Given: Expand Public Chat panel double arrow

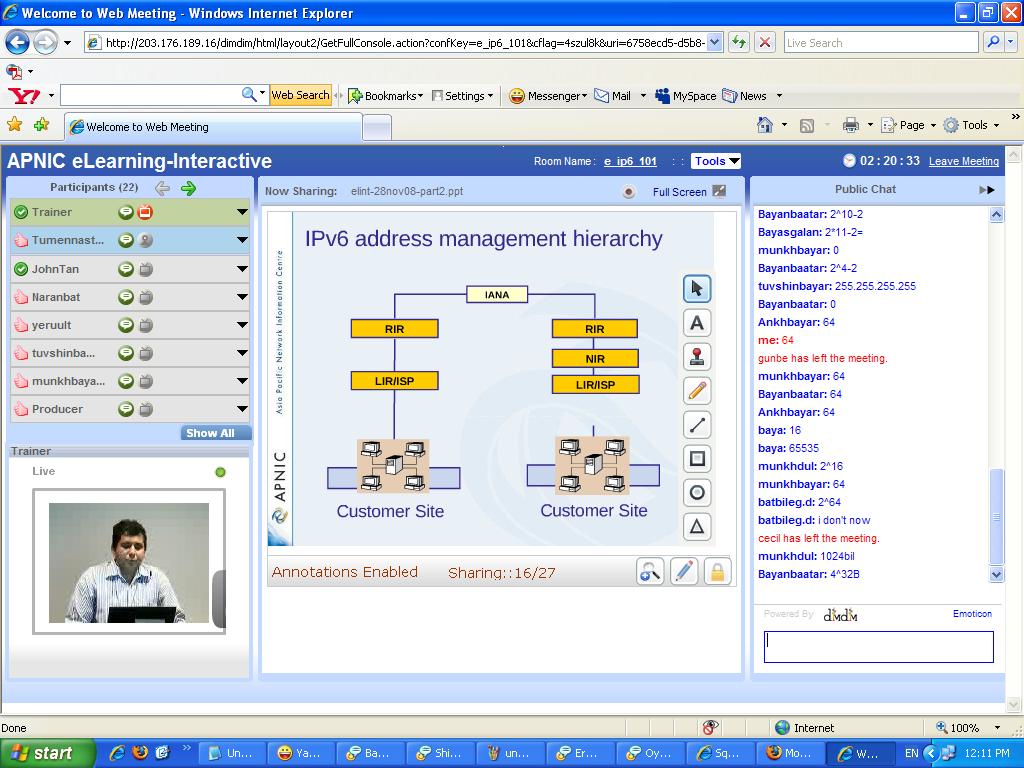Looking at the screenshot, I should pos(986,190).
